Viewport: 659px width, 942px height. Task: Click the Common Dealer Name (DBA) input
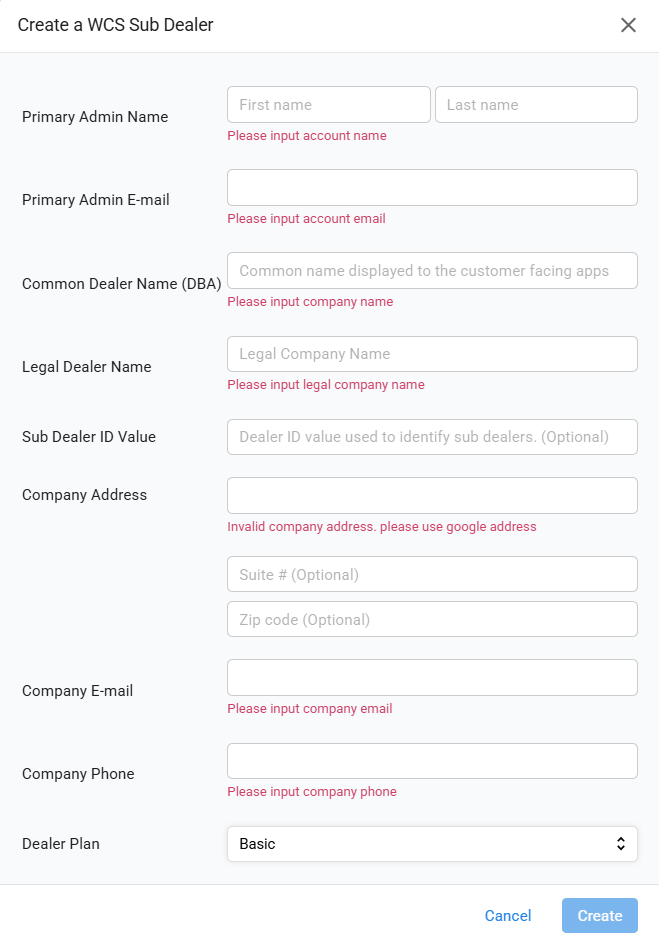pos(432,271)
